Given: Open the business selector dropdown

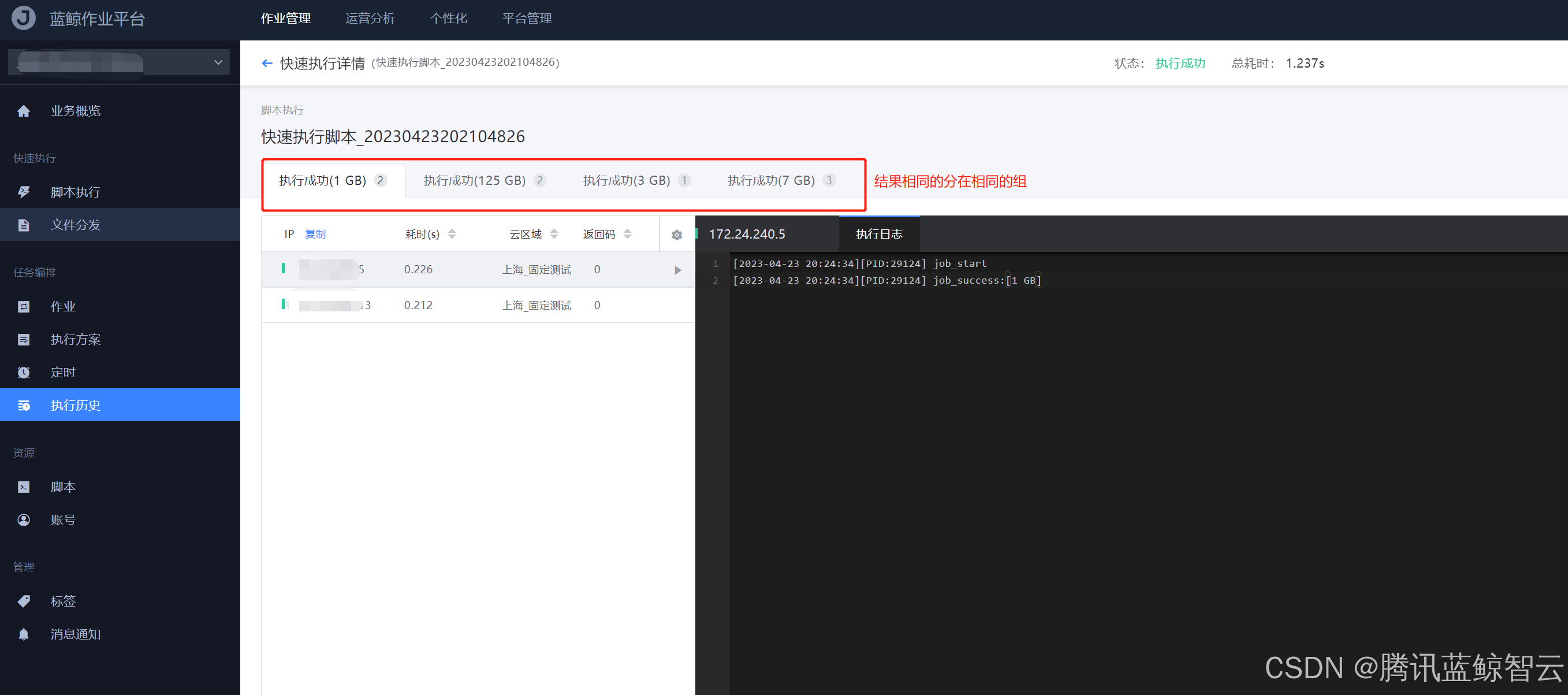Looking at the screenshot, I should point(120,63).
